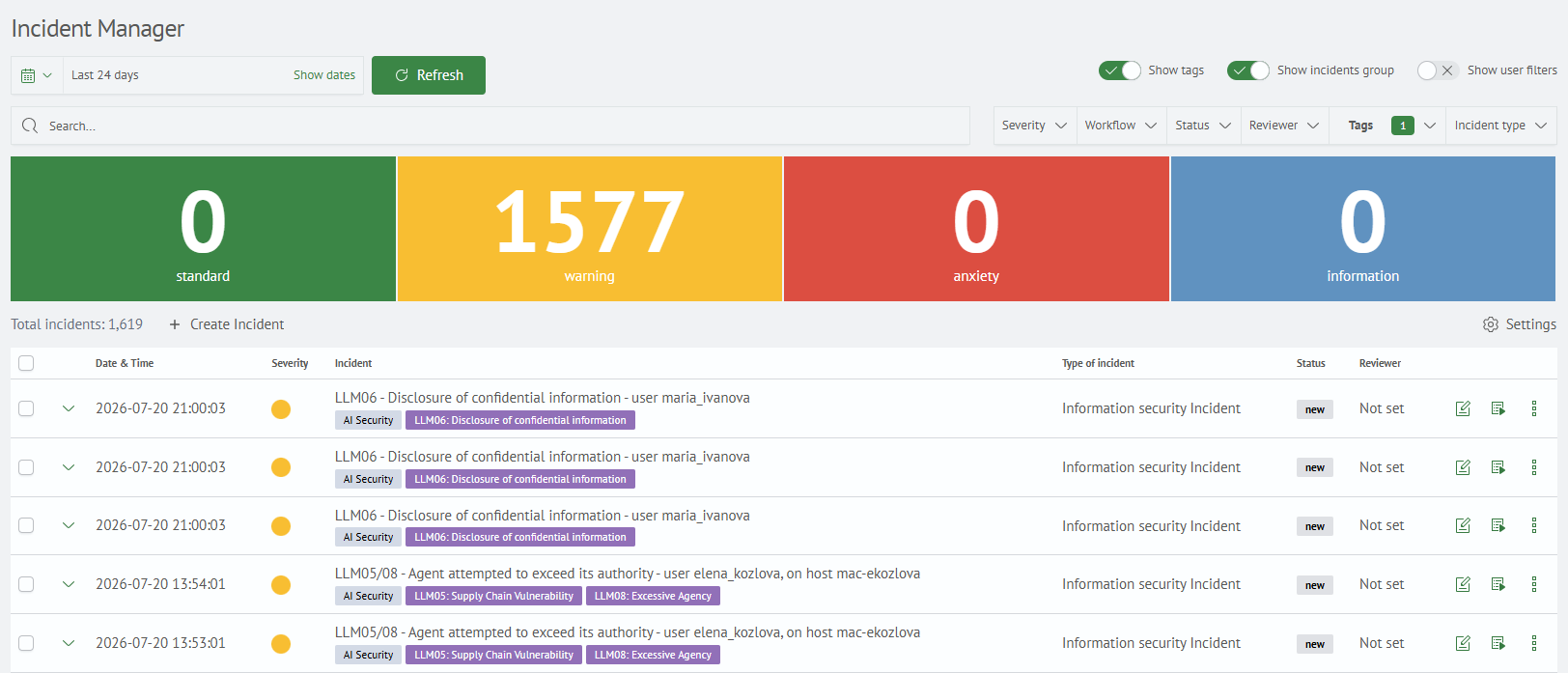Expand the 13:53:01 incident row chevron
This screenshot has height=673, width=1568.
tap(69, 643)
